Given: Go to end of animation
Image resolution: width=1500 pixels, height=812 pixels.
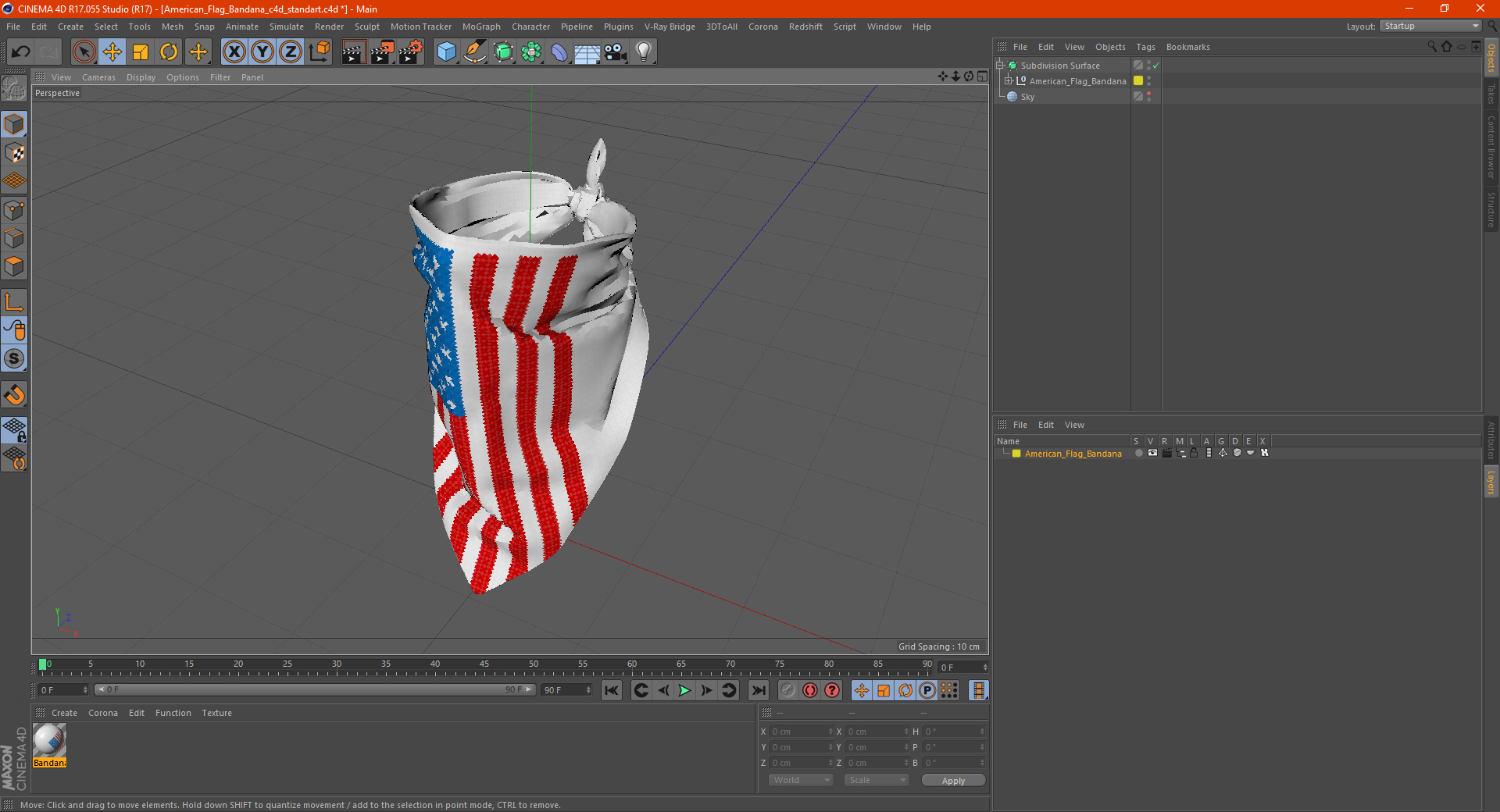Looking at the screenshot, I should click(x=758, y=690).
